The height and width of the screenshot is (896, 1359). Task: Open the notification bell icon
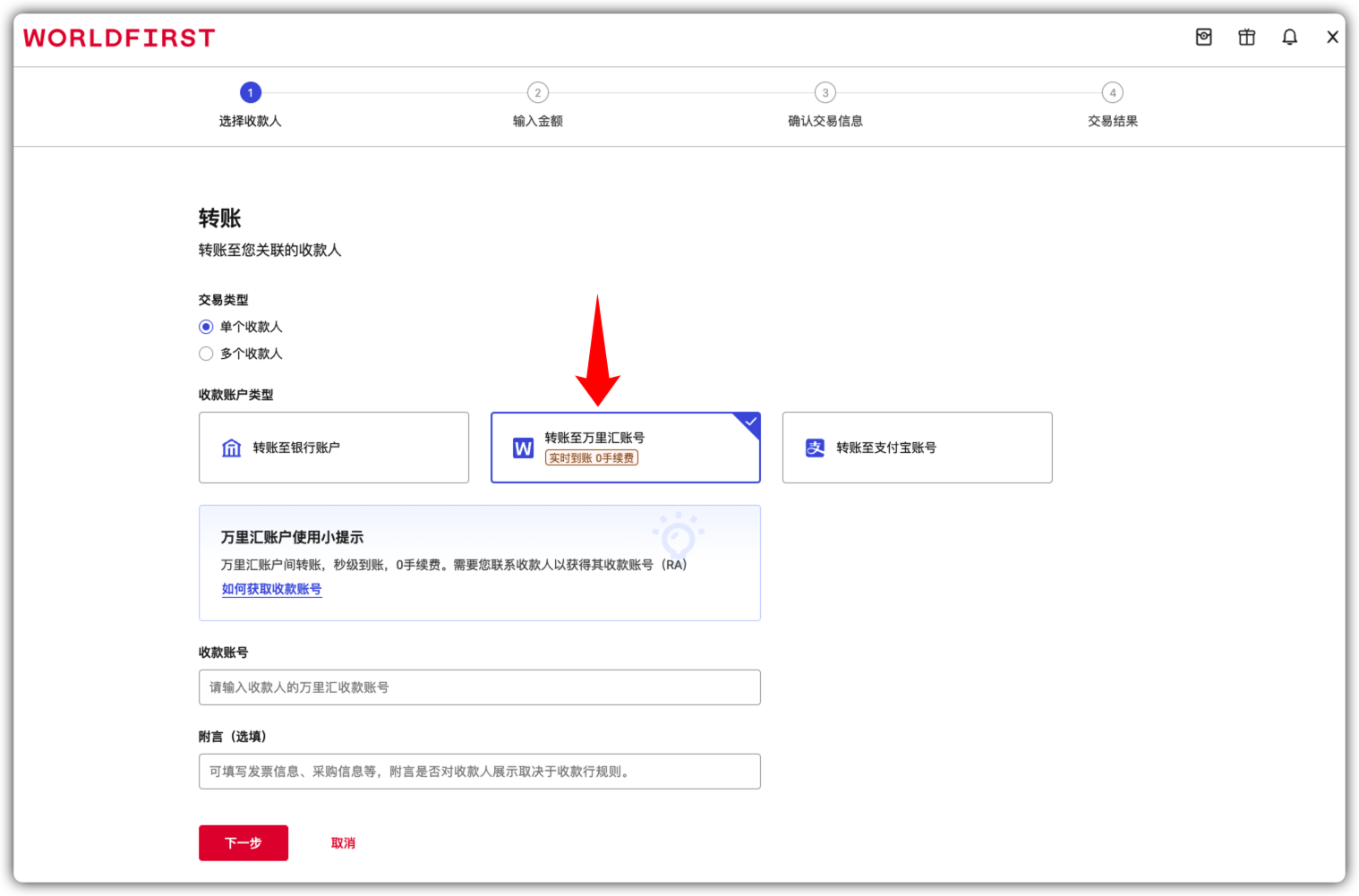1289,37
